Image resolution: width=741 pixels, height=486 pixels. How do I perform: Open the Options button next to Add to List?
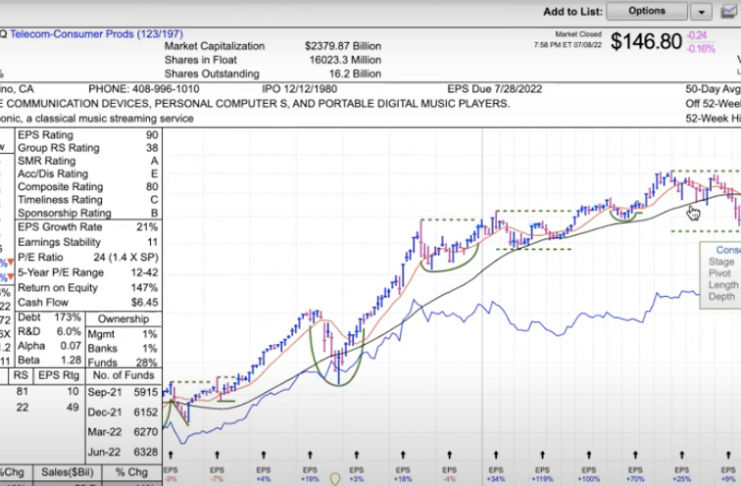click(646, 11)
